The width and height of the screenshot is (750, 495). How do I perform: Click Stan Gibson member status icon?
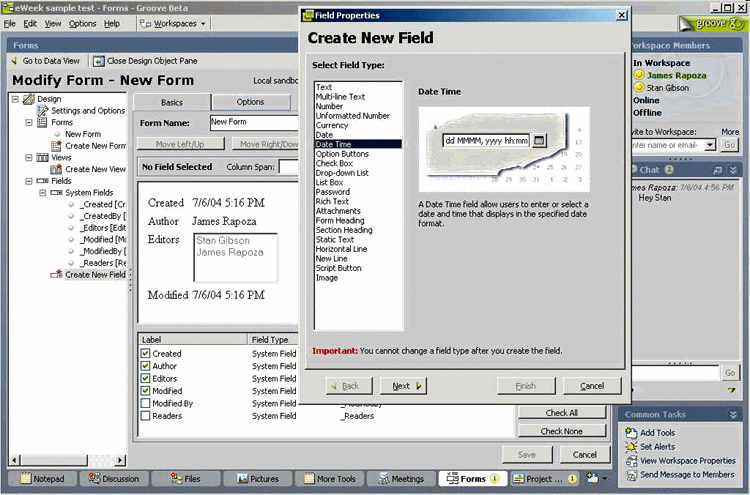639,87
